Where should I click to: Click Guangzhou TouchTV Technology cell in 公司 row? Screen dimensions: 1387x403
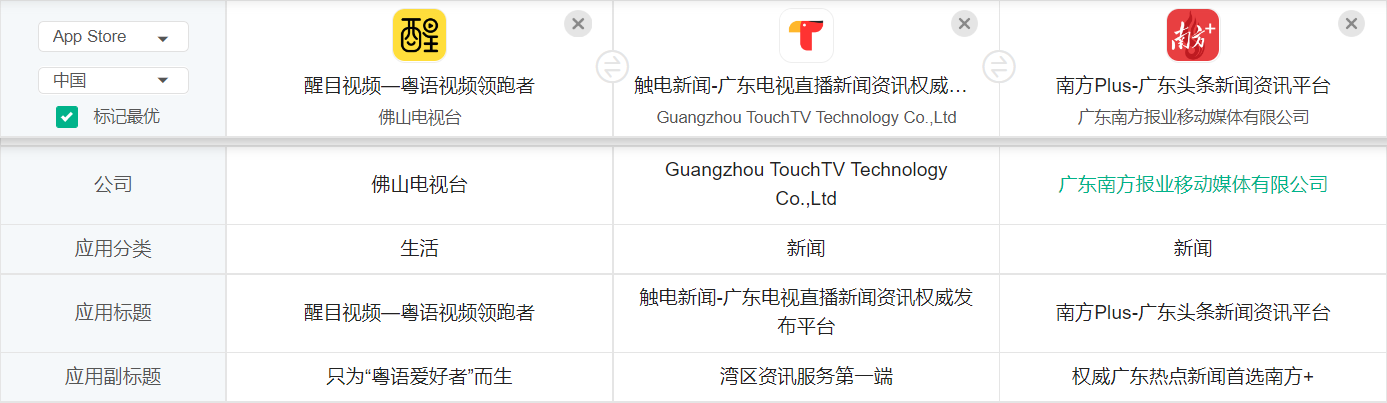(x=806, y=185)
